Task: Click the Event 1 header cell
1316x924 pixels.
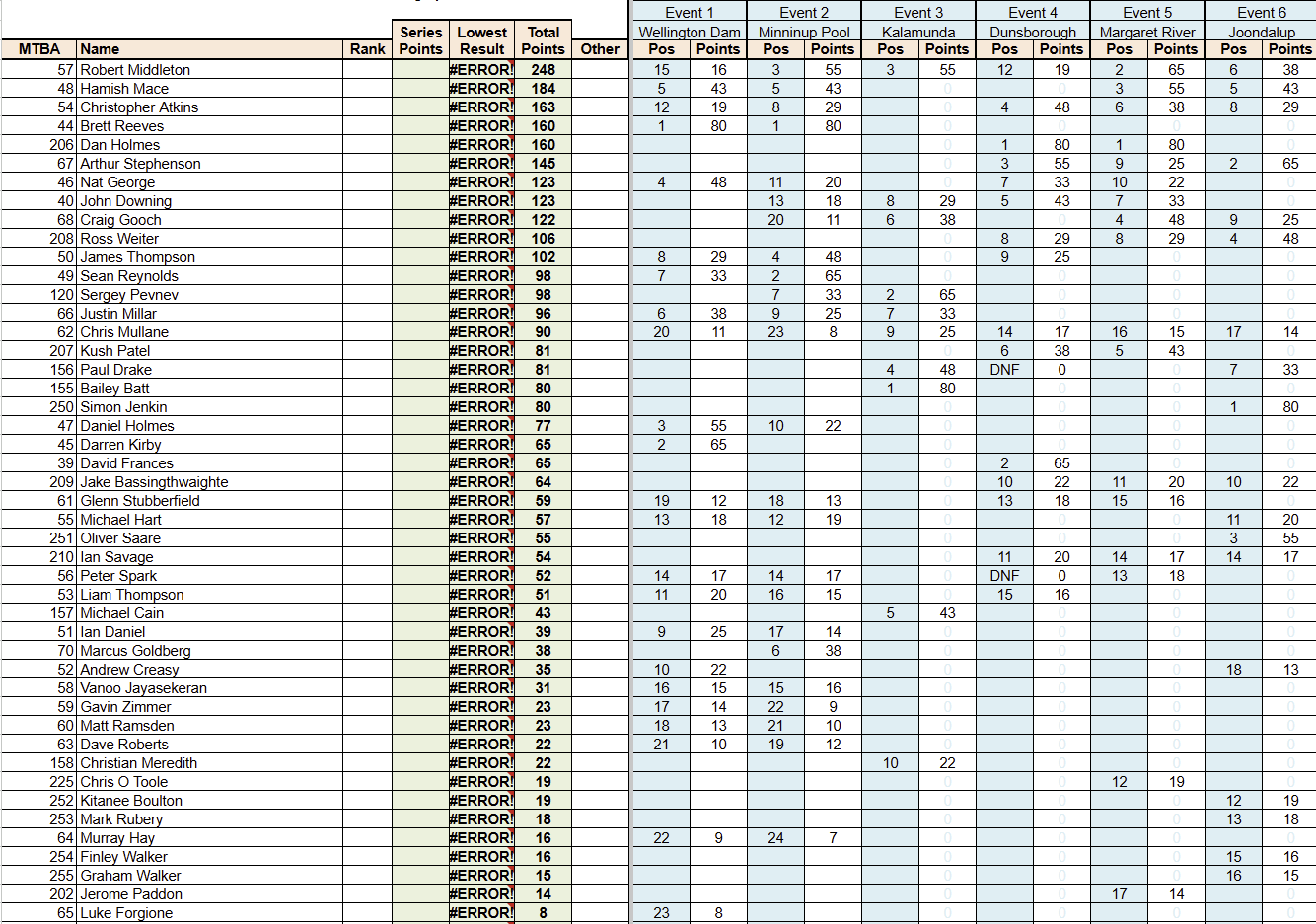Action: click(x=689, y=13)
